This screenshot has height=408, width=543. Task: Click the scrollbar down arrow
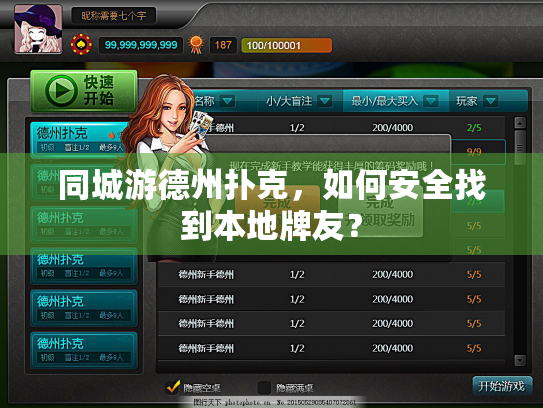(520, 360)
